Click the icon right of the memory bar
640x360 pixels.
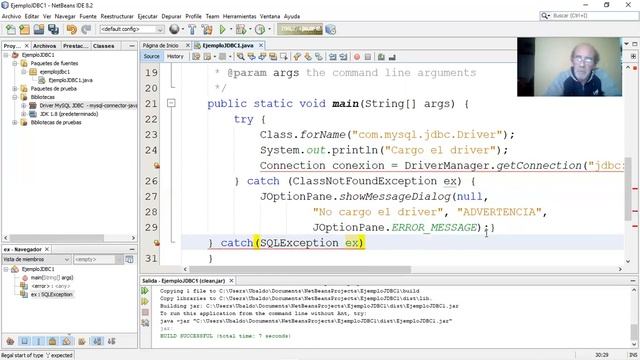331,29
